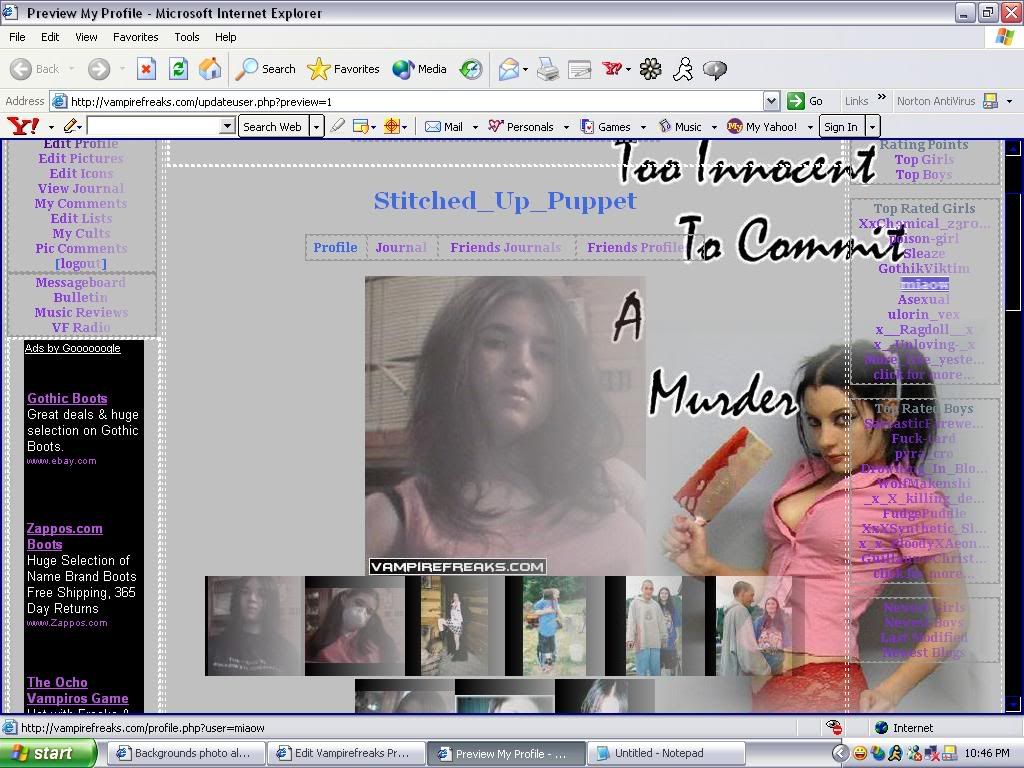Open the VF Radio link
The image size is (1024, 768).
(x=81, y=327)
